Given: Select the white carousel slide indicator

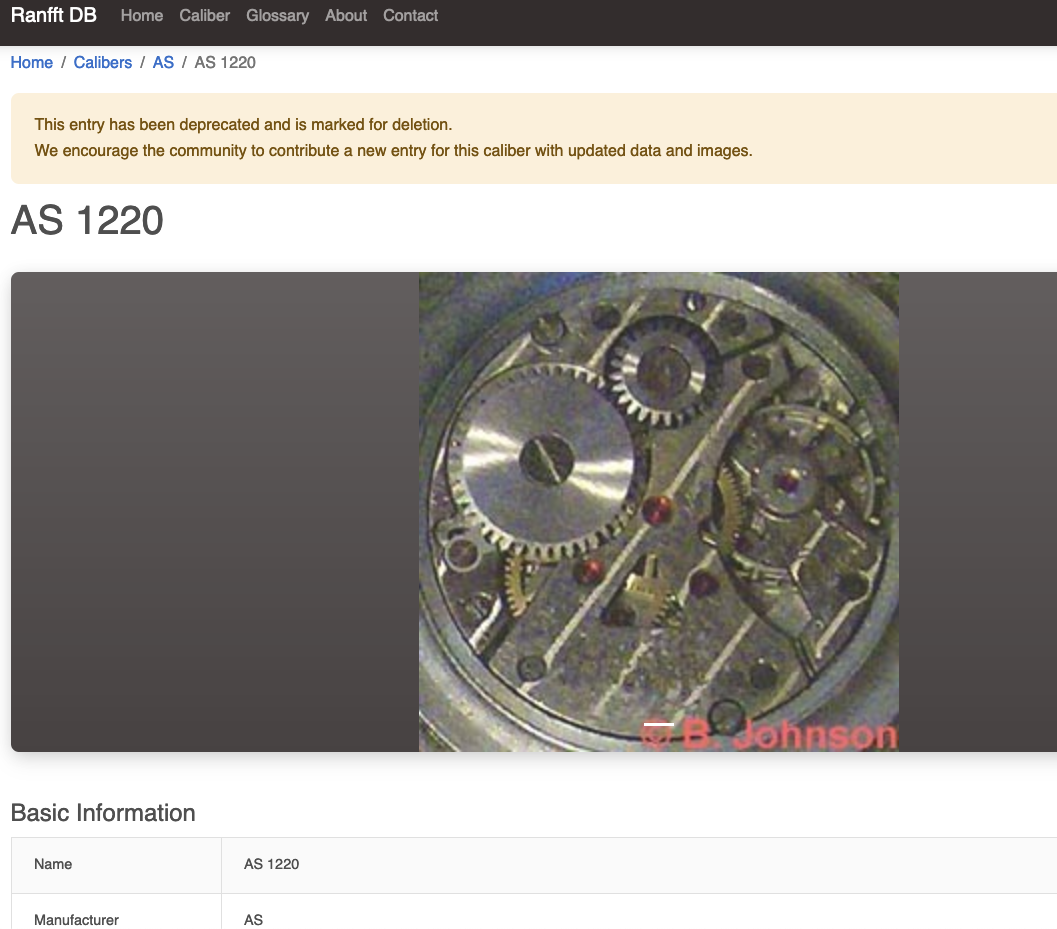Looking at the screenshot, I should point(658,723).
